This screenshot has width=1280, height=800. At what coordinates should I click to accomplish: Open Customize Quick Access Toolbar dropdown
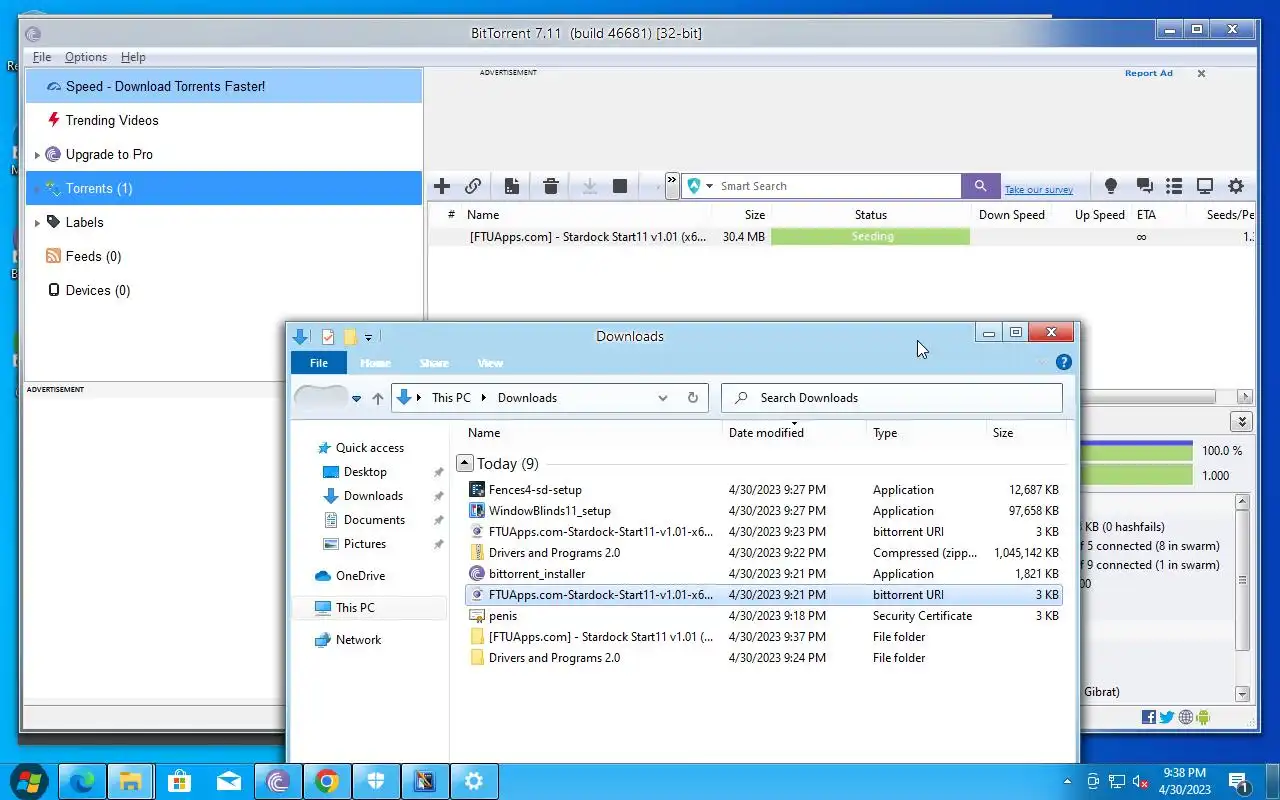[x=368, y=338]
